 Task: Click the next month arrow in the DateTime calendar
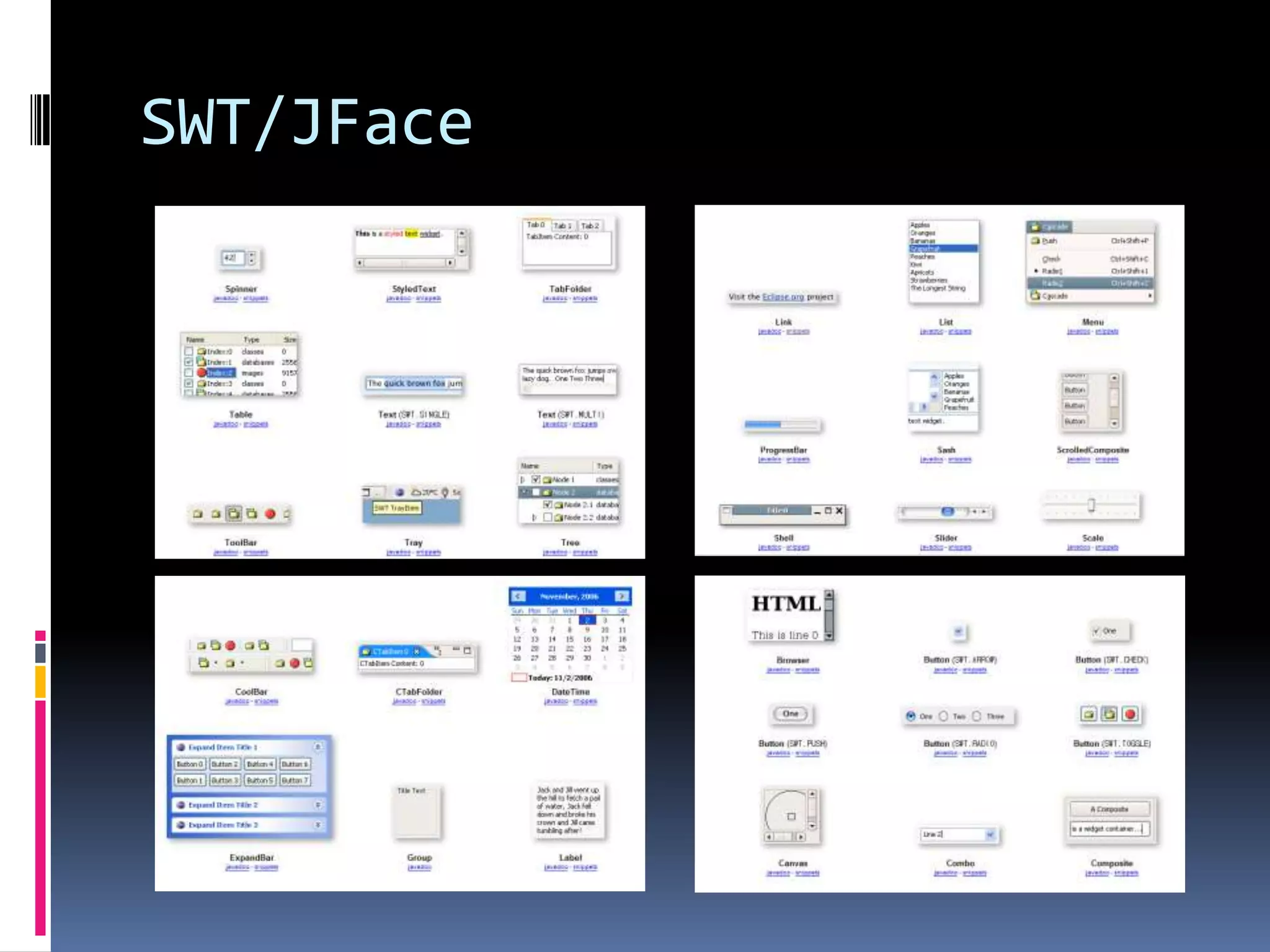pyautogui.click(x=621, y=596)
